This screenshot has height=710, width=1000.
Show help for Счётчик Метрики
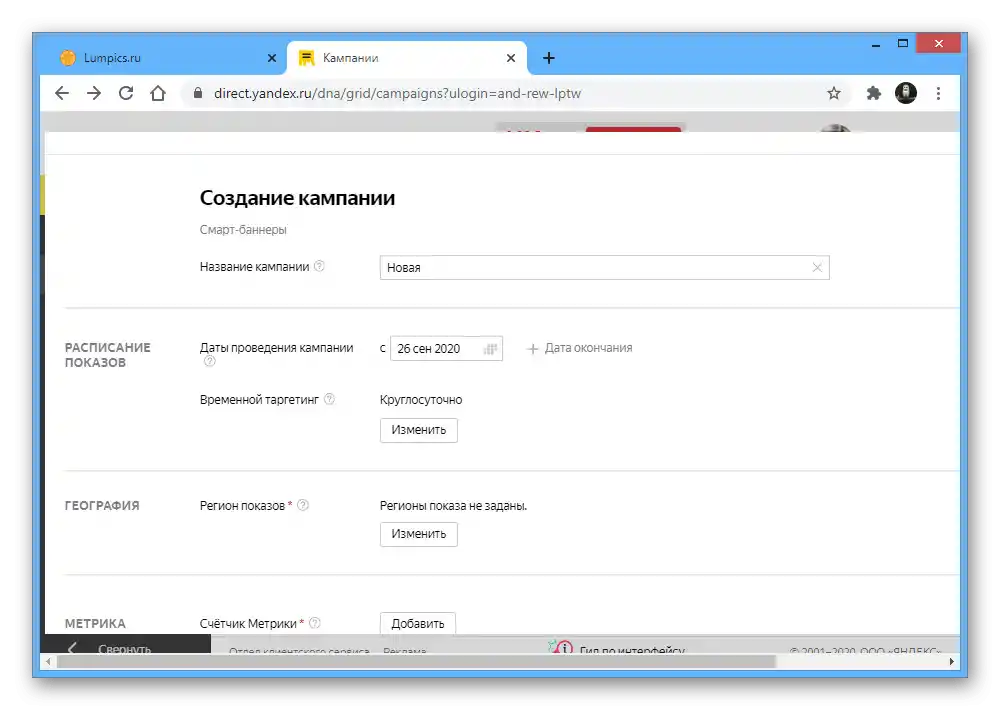pos(314,623)
